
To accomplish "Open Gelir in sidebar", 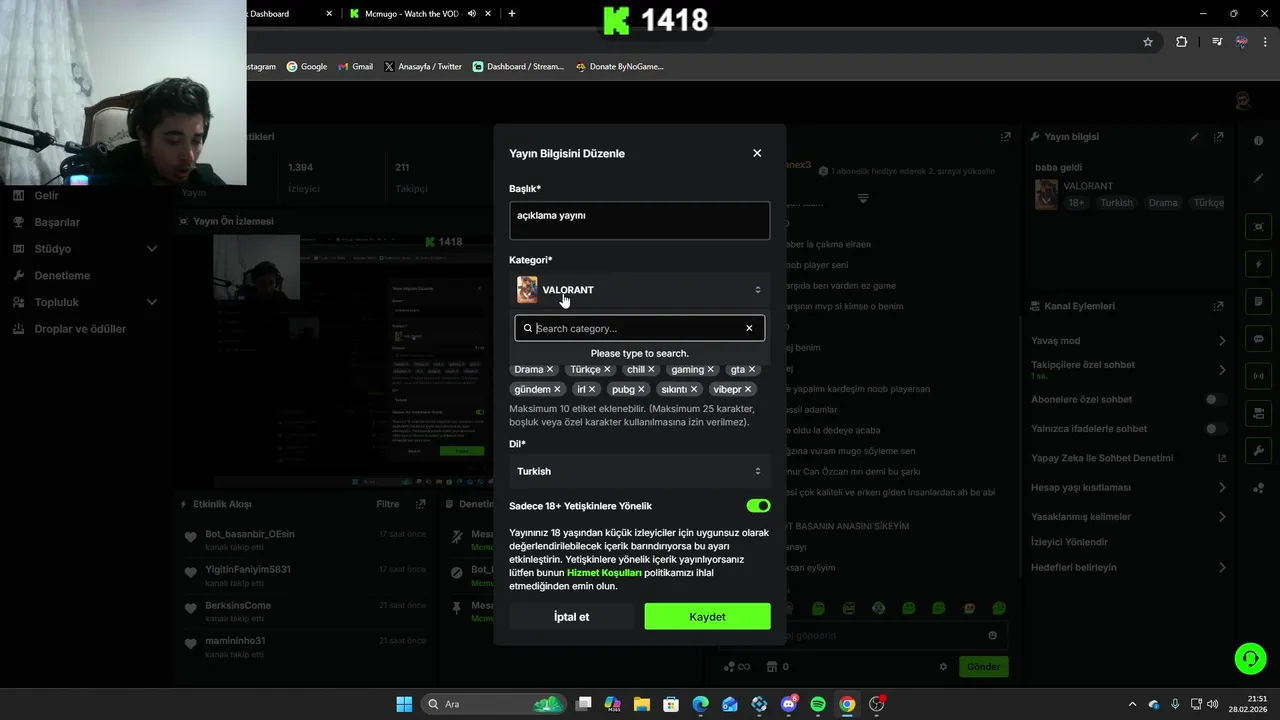I will pyautogui.click(x=46, y=195).
